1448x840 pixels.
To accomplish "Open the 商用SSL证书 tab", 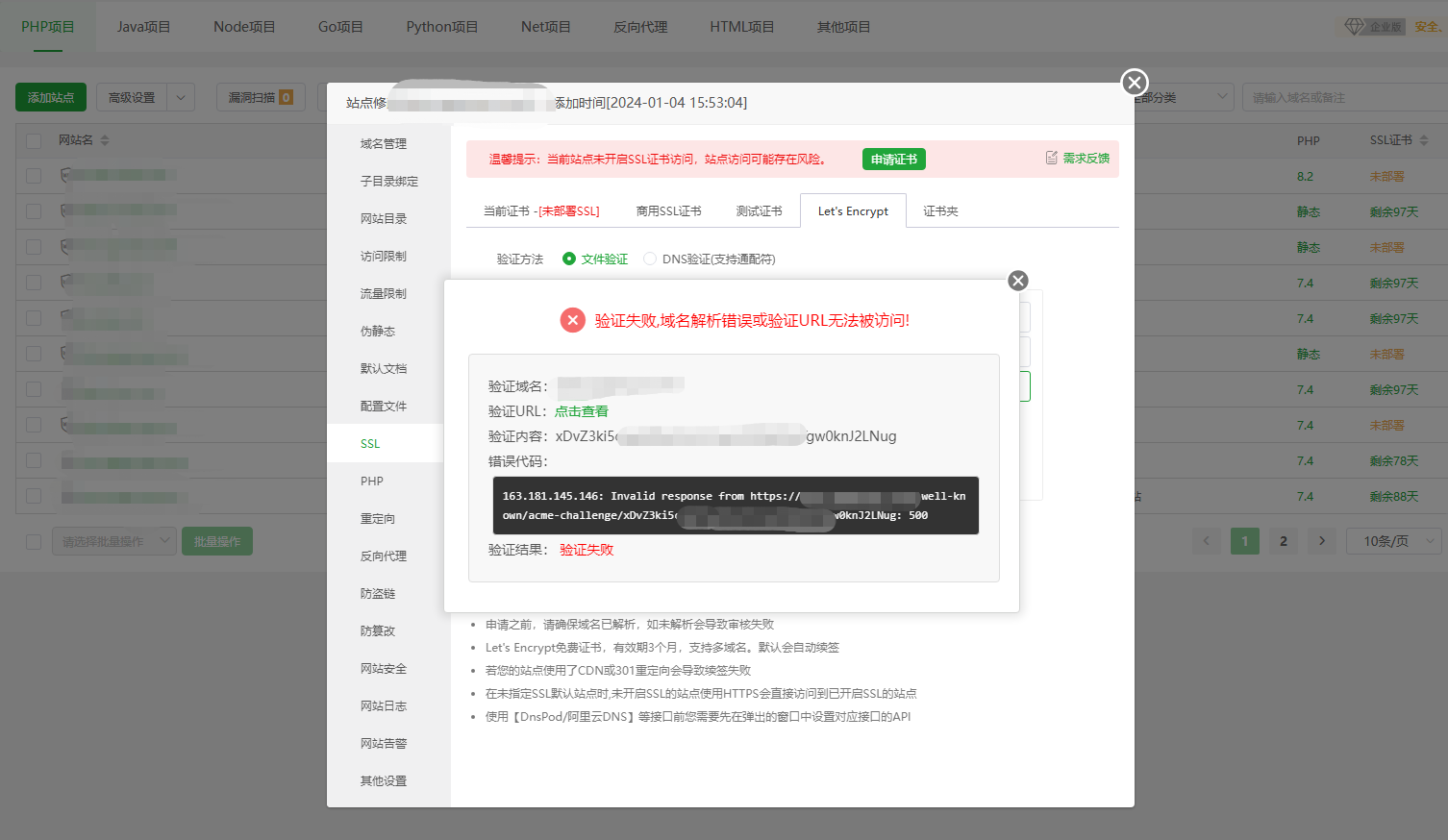I will (668, 210).
